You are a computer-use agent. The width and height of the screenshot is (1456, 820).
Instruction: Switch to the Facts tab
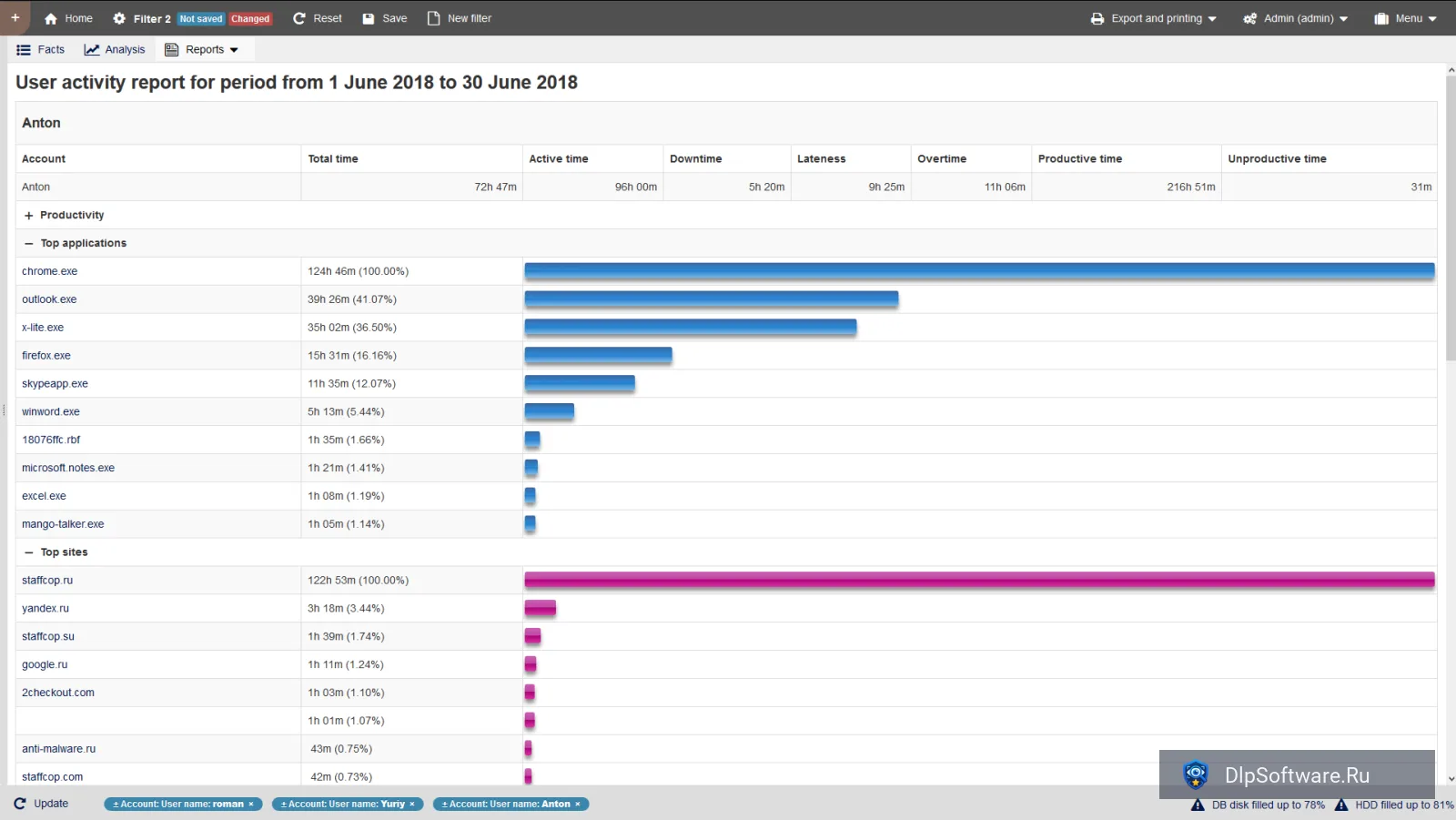coord(41,50)
